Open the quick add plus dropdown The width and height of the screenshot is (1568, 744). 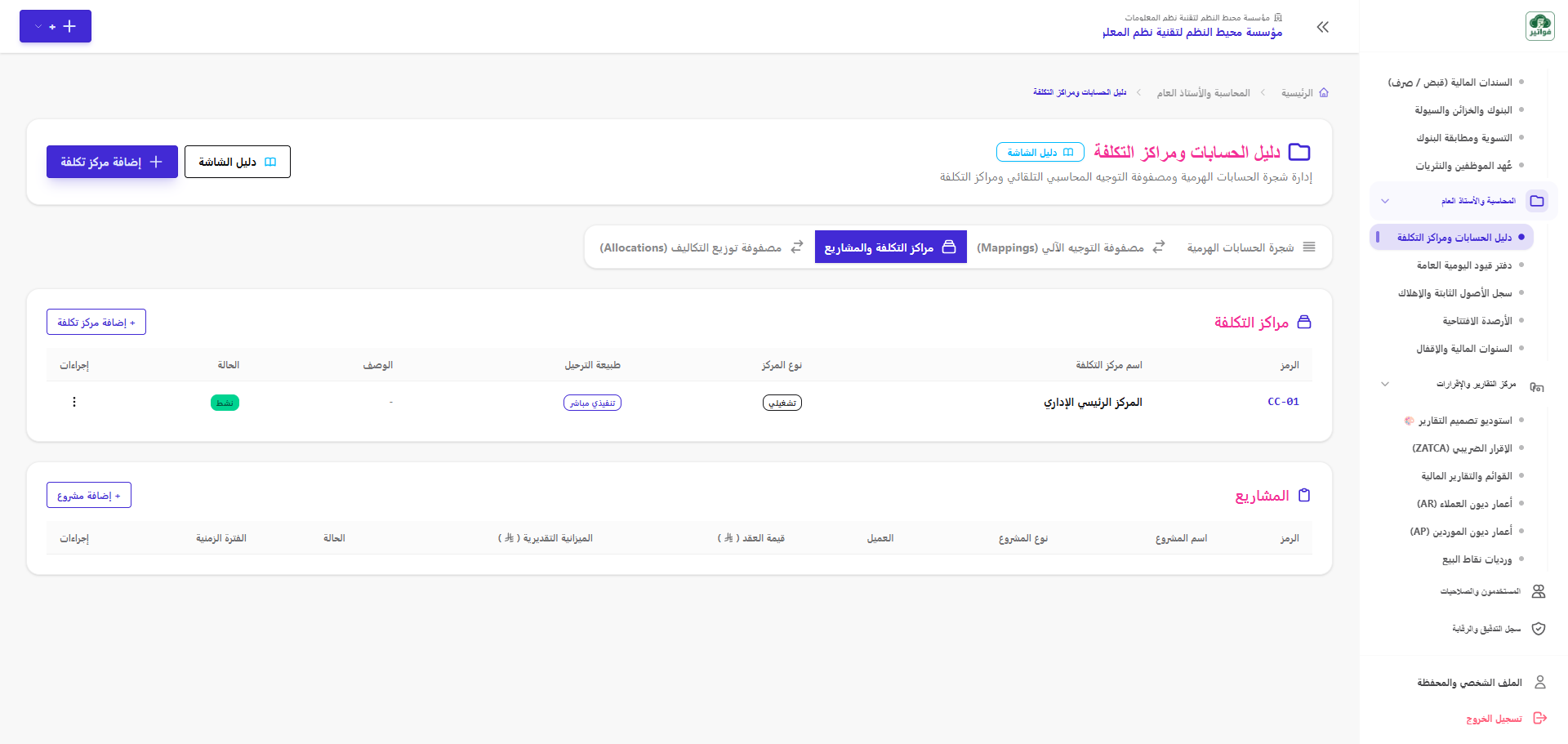(x=56, y=26)
